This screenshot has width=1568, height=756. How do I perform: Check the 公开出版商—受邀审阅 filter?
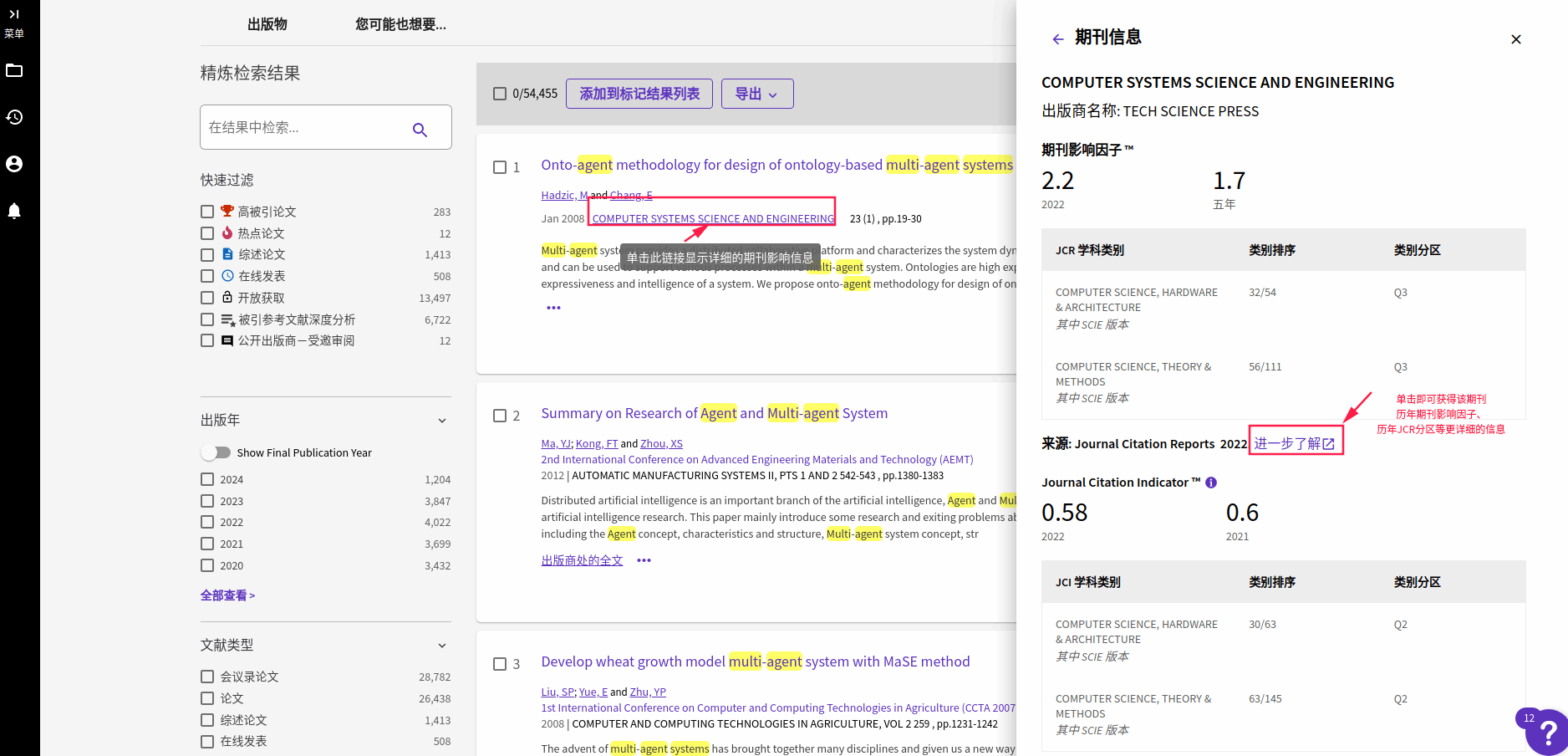(207, 340)
